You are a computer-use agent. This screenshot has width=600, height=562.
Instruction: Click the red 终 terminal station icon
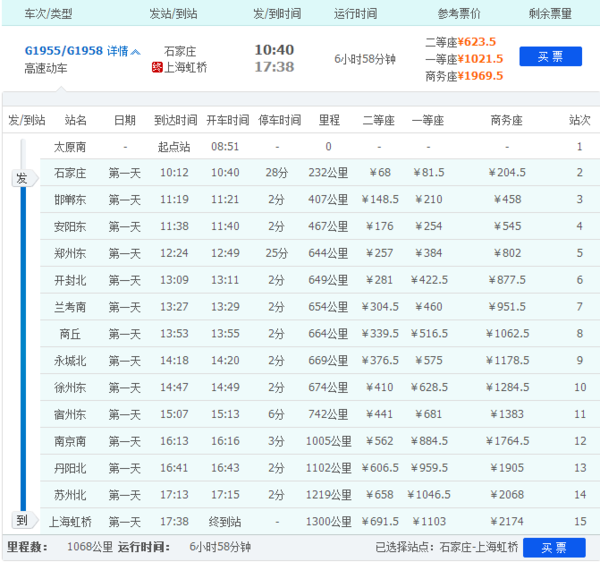click(x=157, y=68)
